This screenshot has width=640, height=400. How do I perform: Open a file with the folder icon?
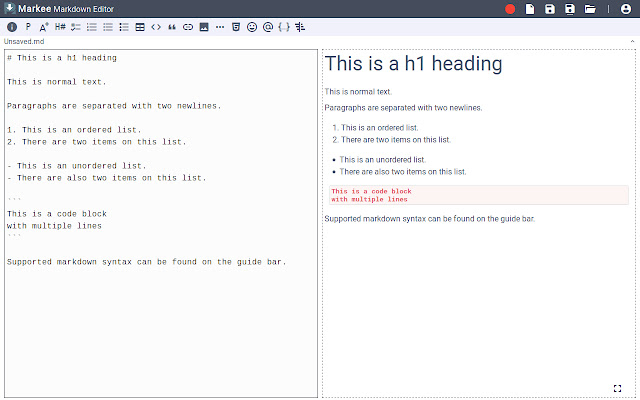coord(590,9)
